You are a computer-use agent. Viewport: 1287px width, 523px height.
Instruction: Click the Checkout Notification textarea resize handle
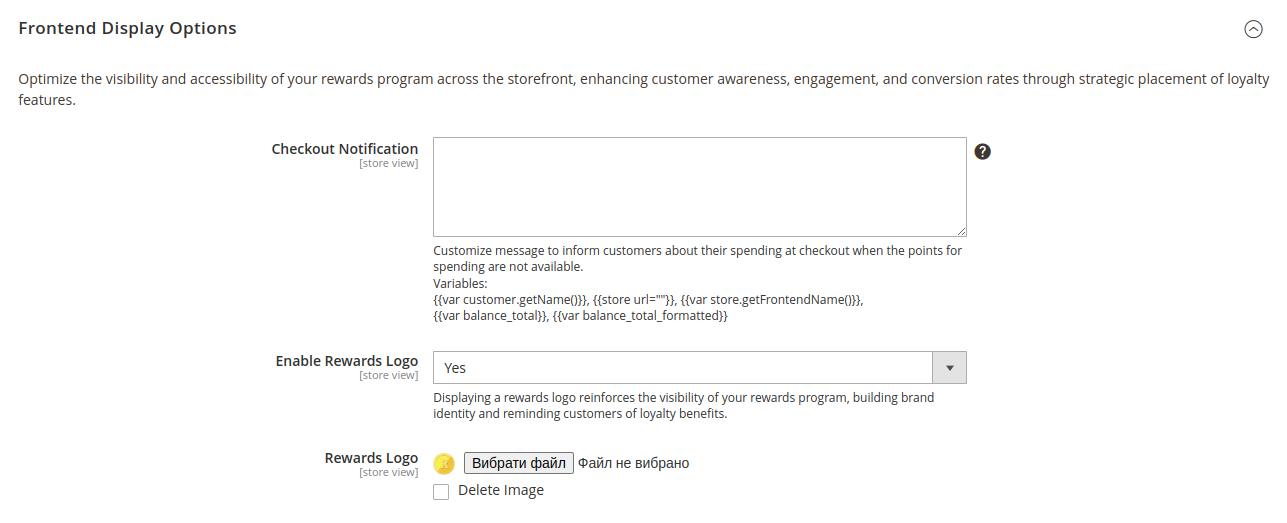coord(961,231)
